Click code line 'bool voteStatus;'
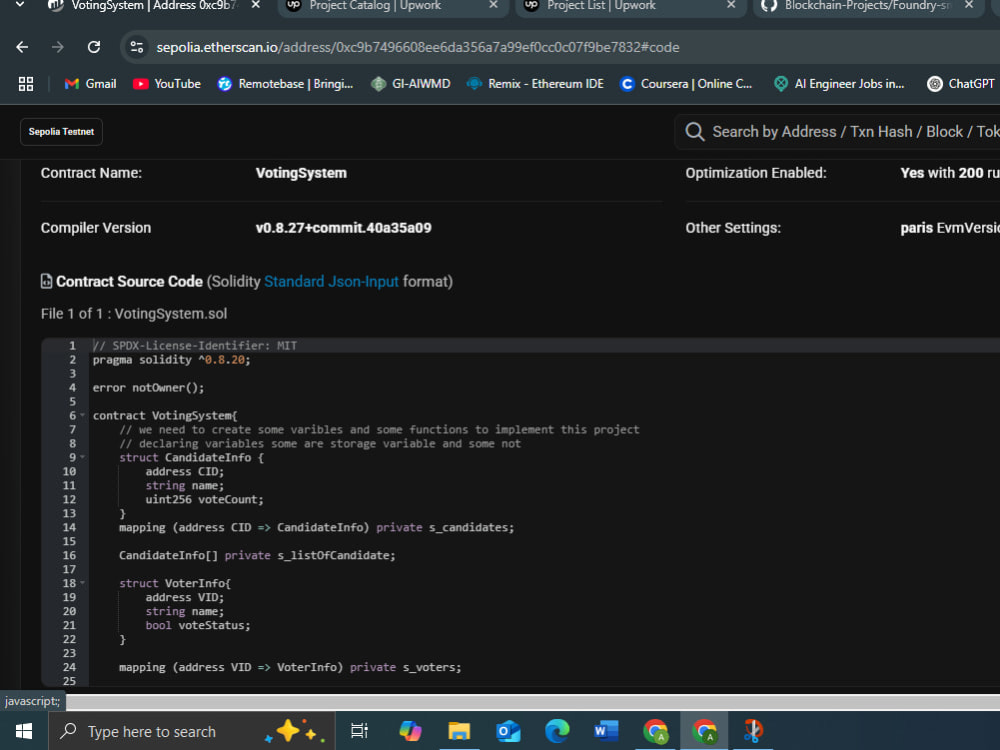Viewport: 1000px width, 750px height. click(198, 626)
